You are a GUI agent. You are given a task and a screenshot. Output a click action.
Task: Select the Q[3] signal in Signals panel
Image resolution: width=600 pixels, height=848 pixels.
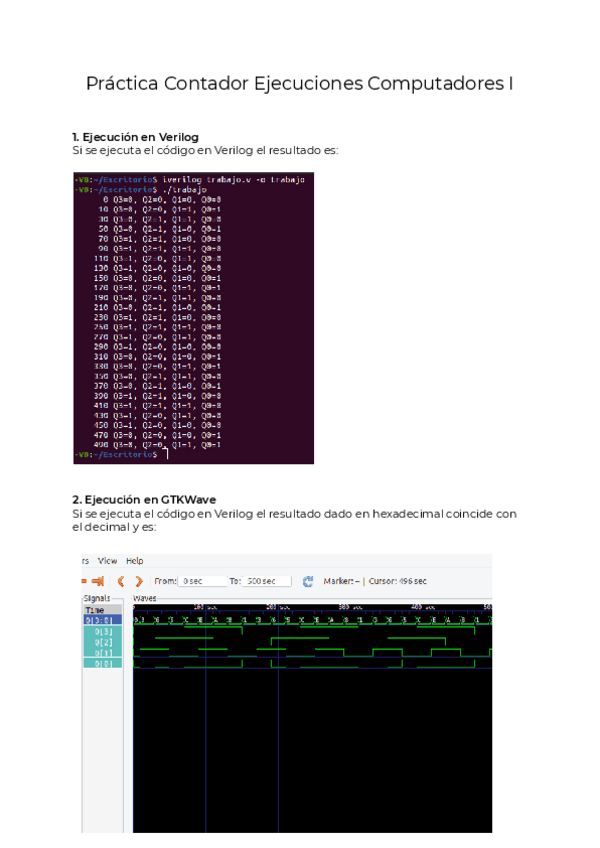tap(103, 631)
